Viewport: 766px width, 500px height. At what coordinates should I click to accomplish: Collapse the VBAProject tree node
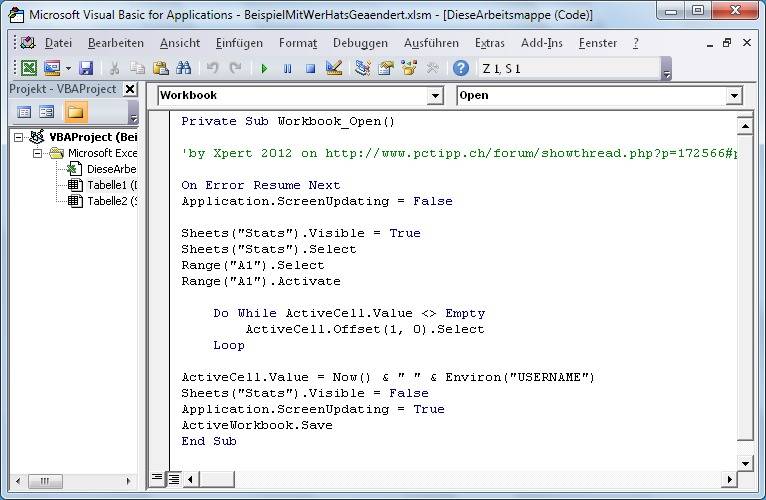tap(20, 137)
